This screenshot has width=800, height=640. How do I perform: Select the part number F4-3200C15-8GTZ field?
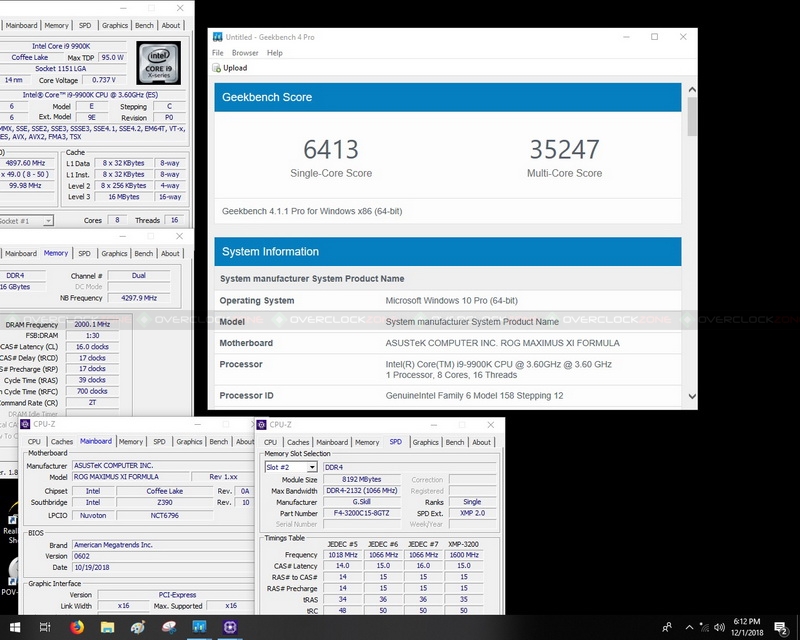[x=361, y=513]
